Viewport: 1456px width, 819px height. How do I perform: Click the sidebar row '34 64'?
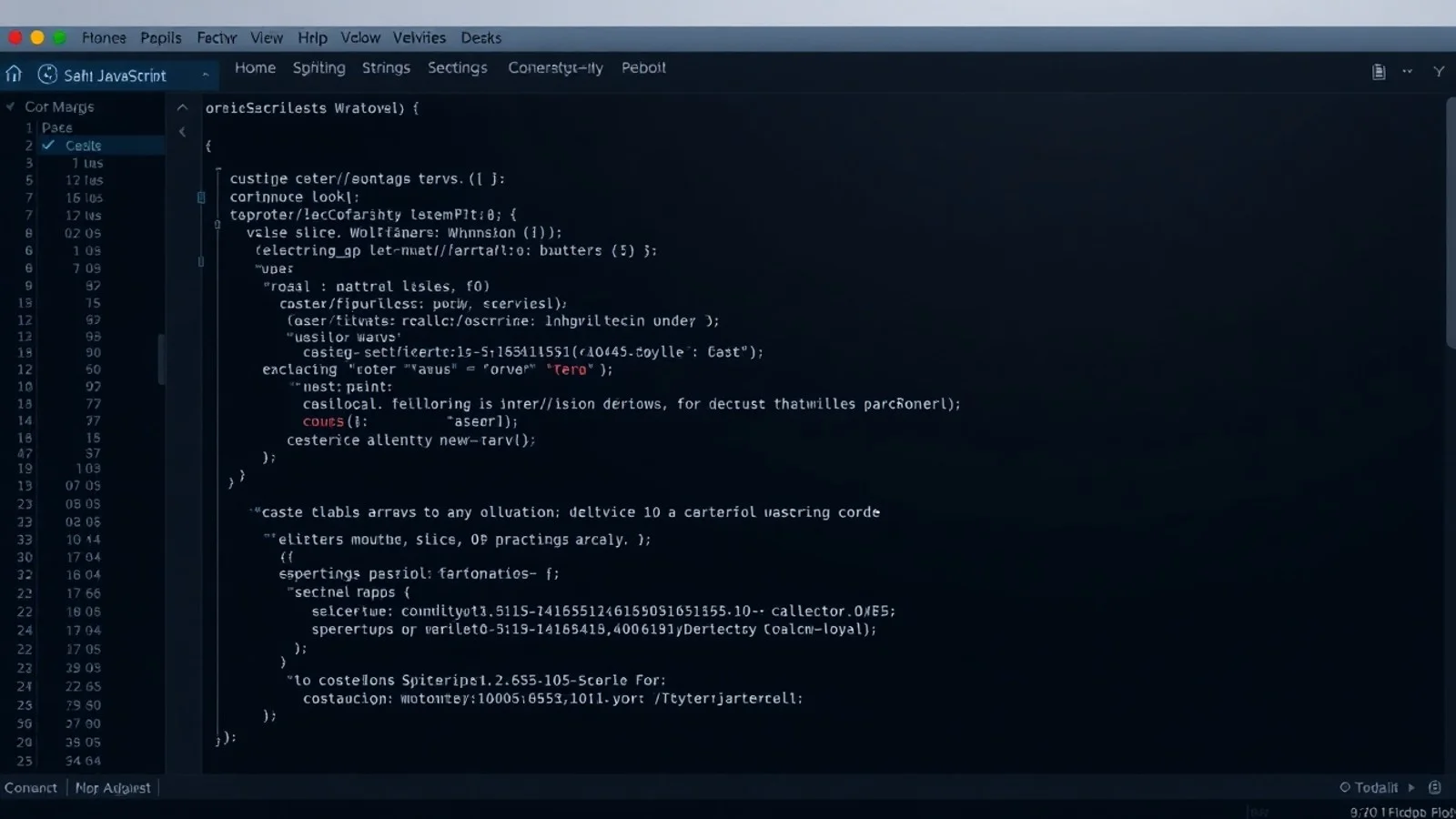coord(83,761)
